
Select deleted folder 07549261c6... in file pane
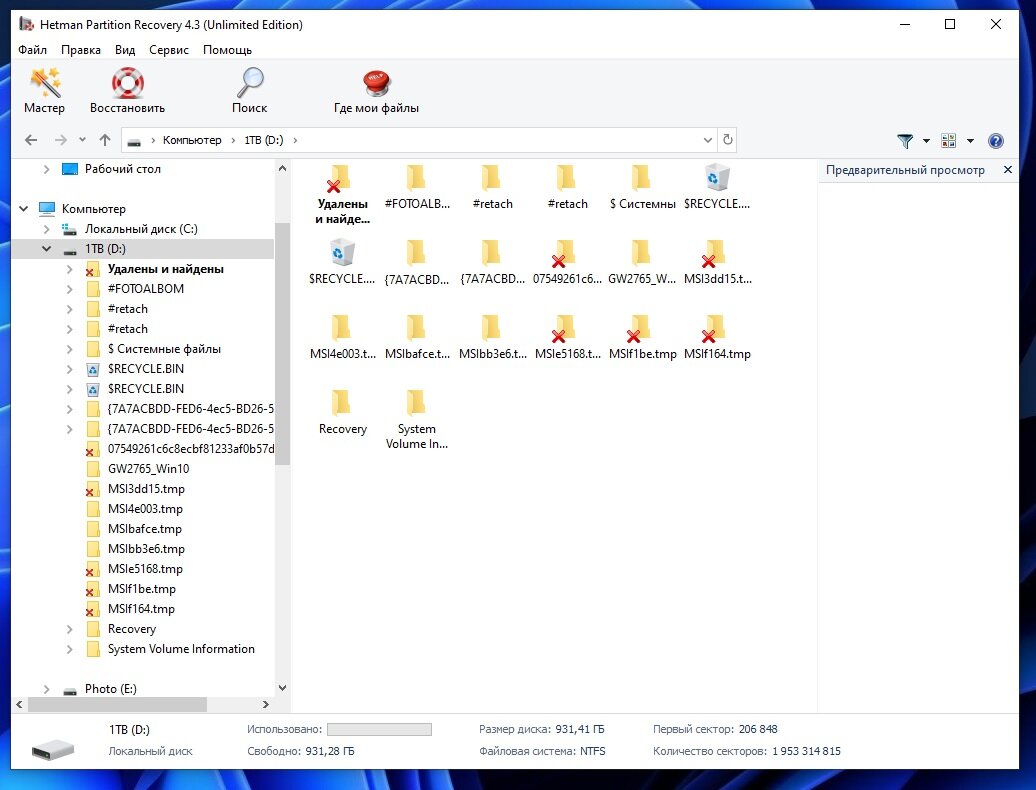pos(567,262)
